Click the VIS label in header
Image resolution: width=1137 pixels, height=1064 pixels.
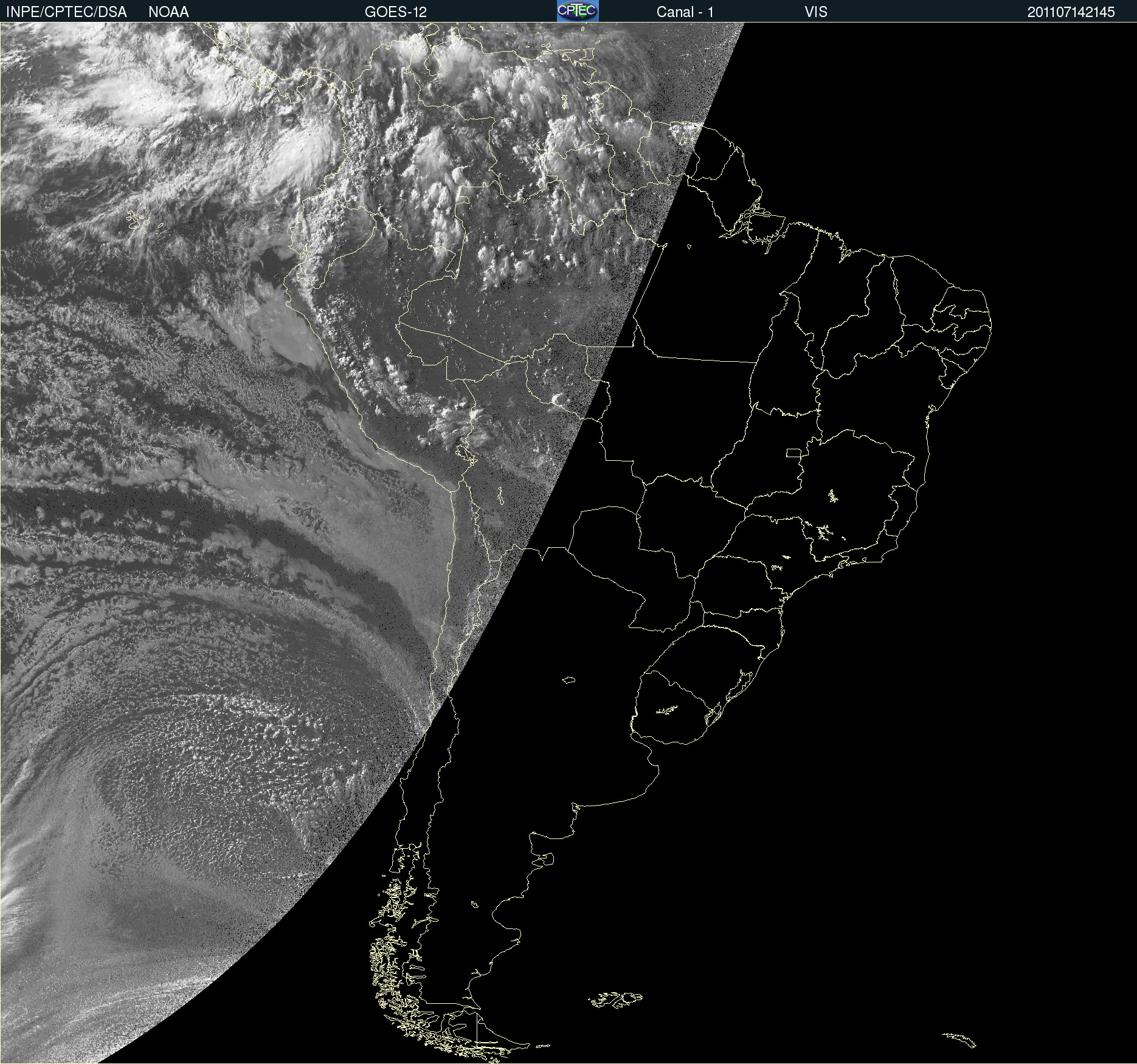click(x=816, y=12)
